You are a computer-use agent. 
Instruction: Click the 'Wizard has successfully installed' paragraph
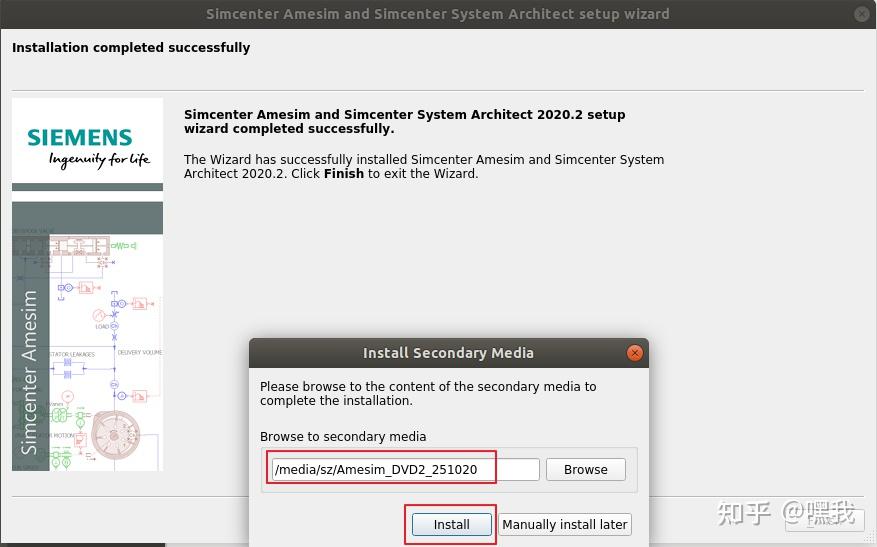[x=424, y=166]
